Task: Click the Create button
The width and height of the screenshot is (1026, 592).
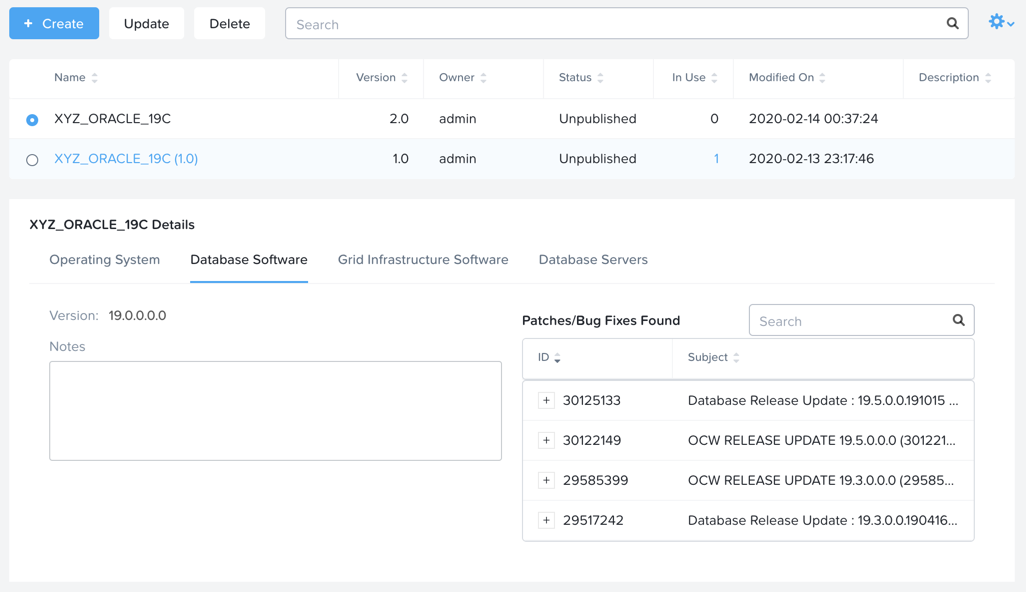Action: pos(54,24)
